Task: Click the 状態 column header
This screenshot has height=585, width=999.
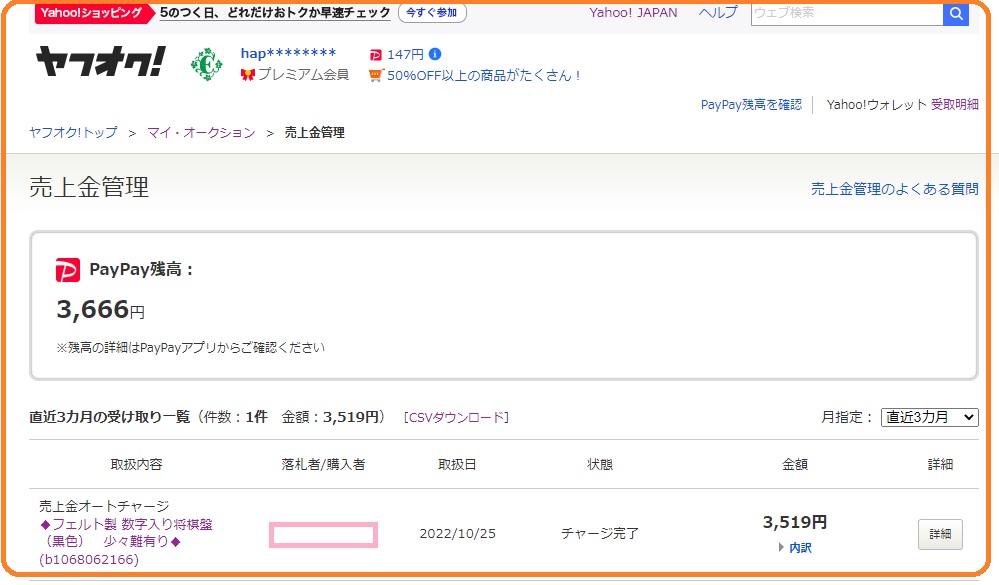Action: 600,465
